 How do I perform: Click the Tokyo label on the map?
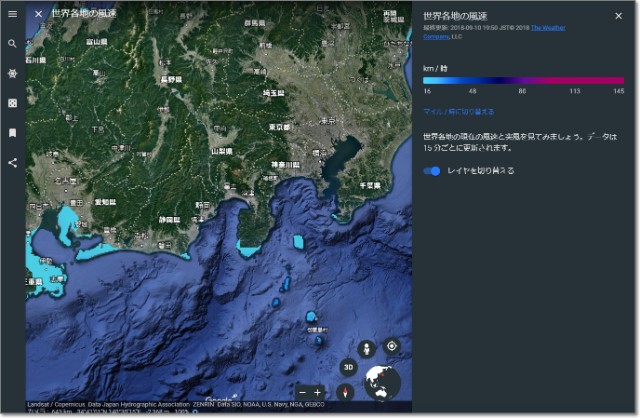coord(279,127)
